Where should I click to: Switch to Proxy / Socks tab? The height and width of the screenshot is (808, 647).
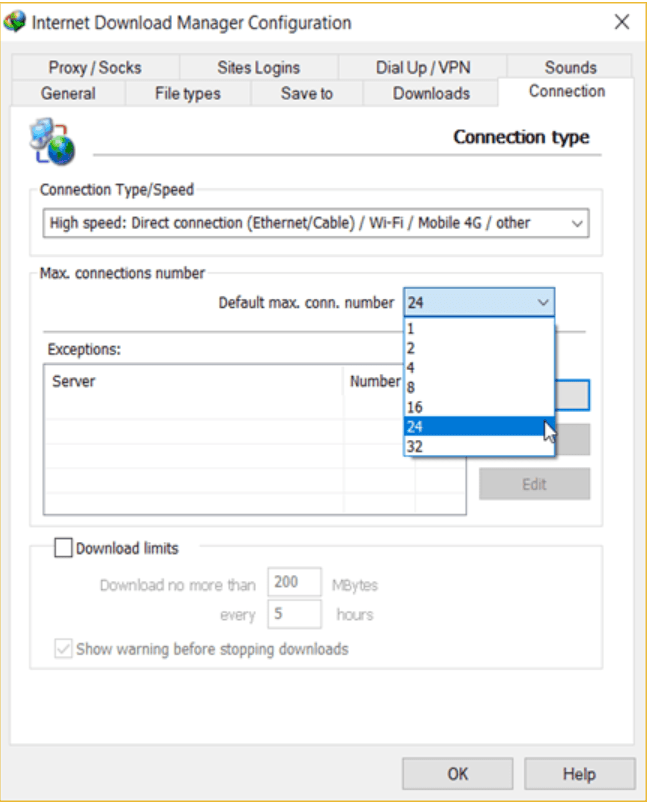tap(95, 68)
